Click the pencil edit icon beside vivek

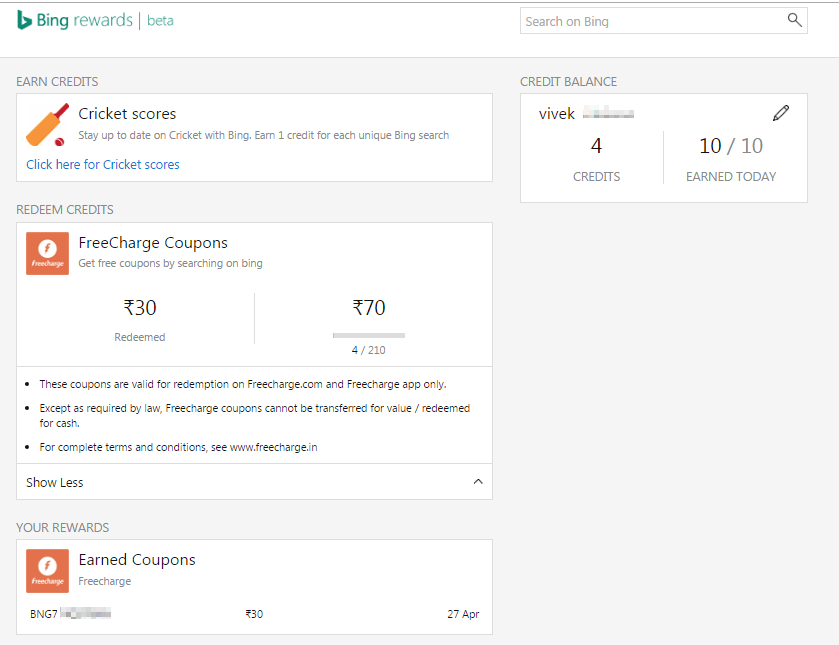coord(781,113)
